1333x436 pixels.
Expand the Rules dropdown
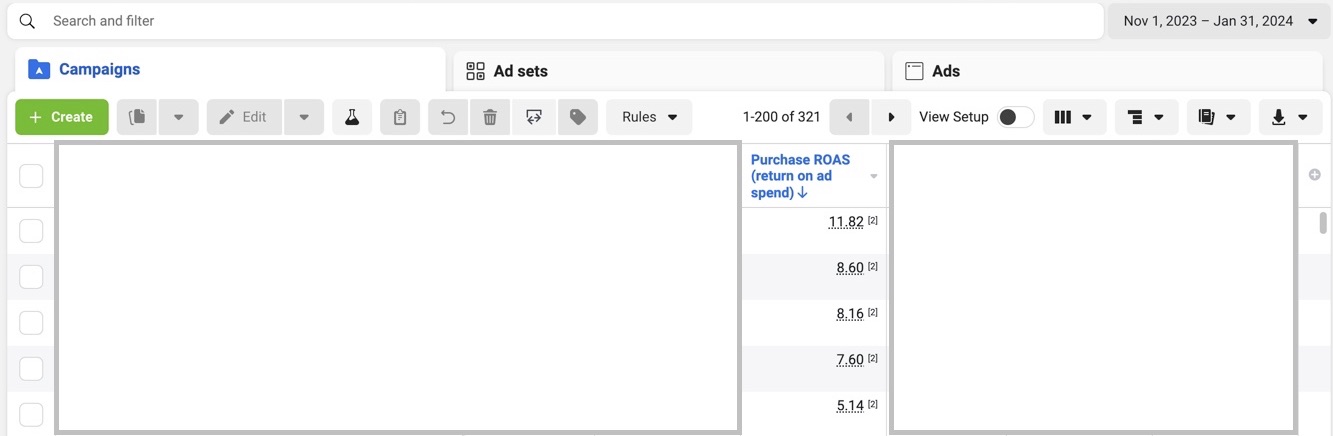pyautogui.click(x=649, y=117)
